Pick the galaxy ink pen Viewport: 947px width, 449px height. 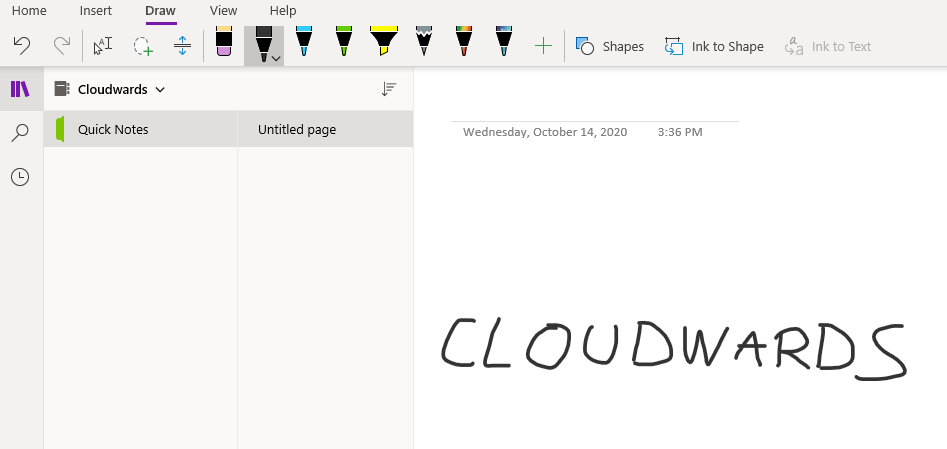503,42
